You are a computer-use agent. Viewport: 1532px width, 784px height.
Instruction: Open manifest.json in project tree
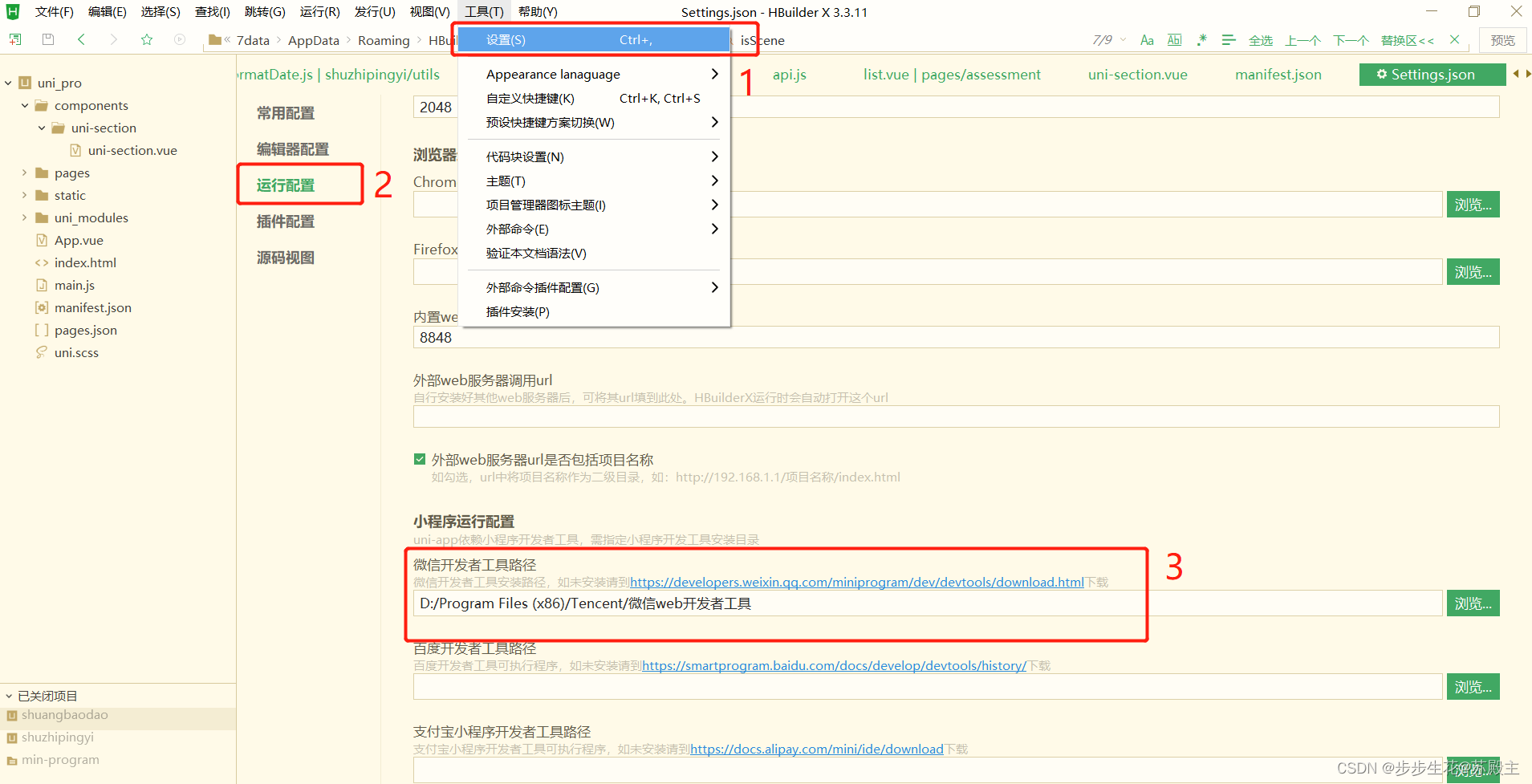[x=93, y=307]
